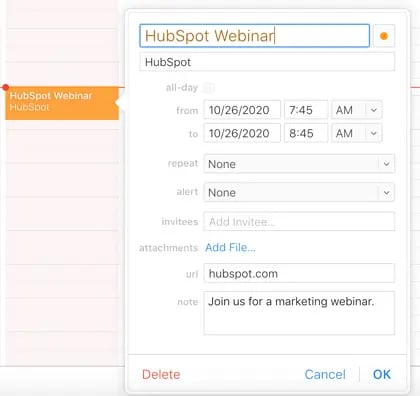Select the orange HubSpot Webinar calendar event

[x=62, y=103]
